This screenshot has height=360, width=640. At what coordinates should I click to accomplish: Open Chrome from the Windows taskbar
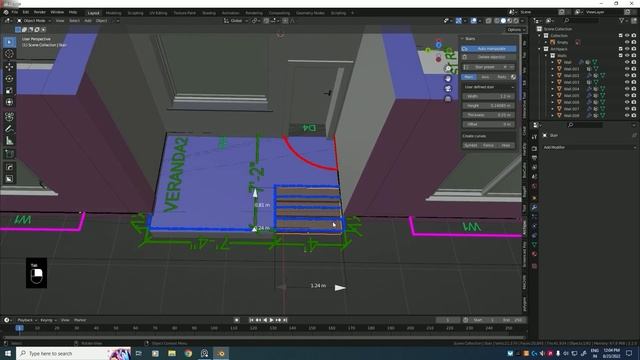pos(188,353)
